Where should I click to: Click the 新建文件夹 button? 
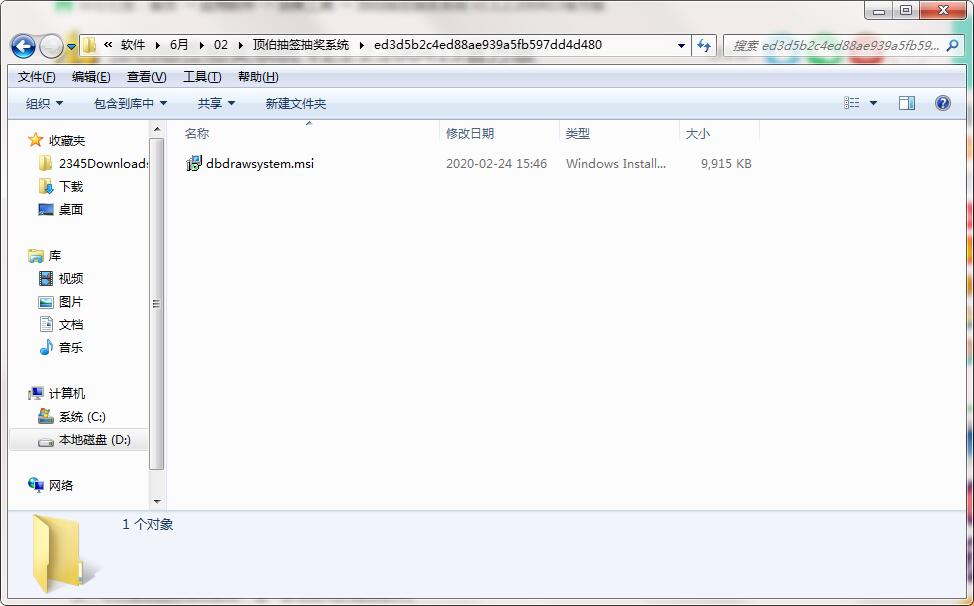coord(296,104)
